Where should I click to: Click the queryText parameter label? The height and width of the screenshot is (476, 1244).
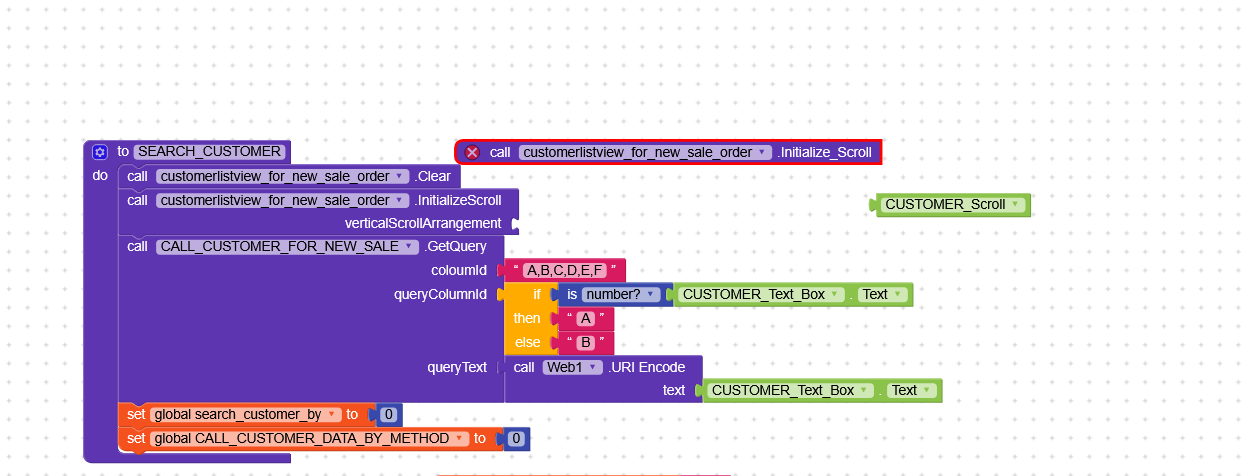457,367
